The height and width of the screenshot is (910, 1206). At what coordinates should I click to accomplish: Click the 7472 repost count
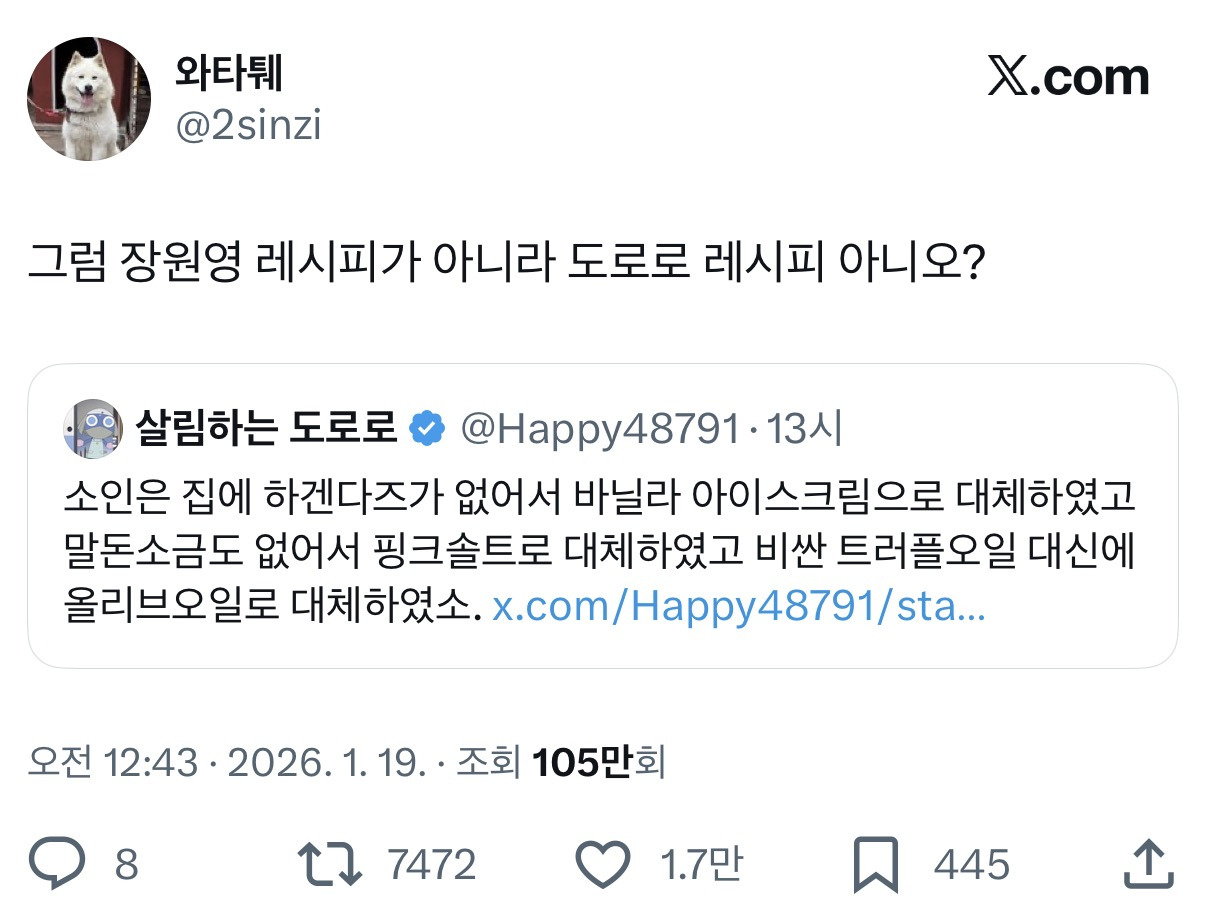coord(431,864)
